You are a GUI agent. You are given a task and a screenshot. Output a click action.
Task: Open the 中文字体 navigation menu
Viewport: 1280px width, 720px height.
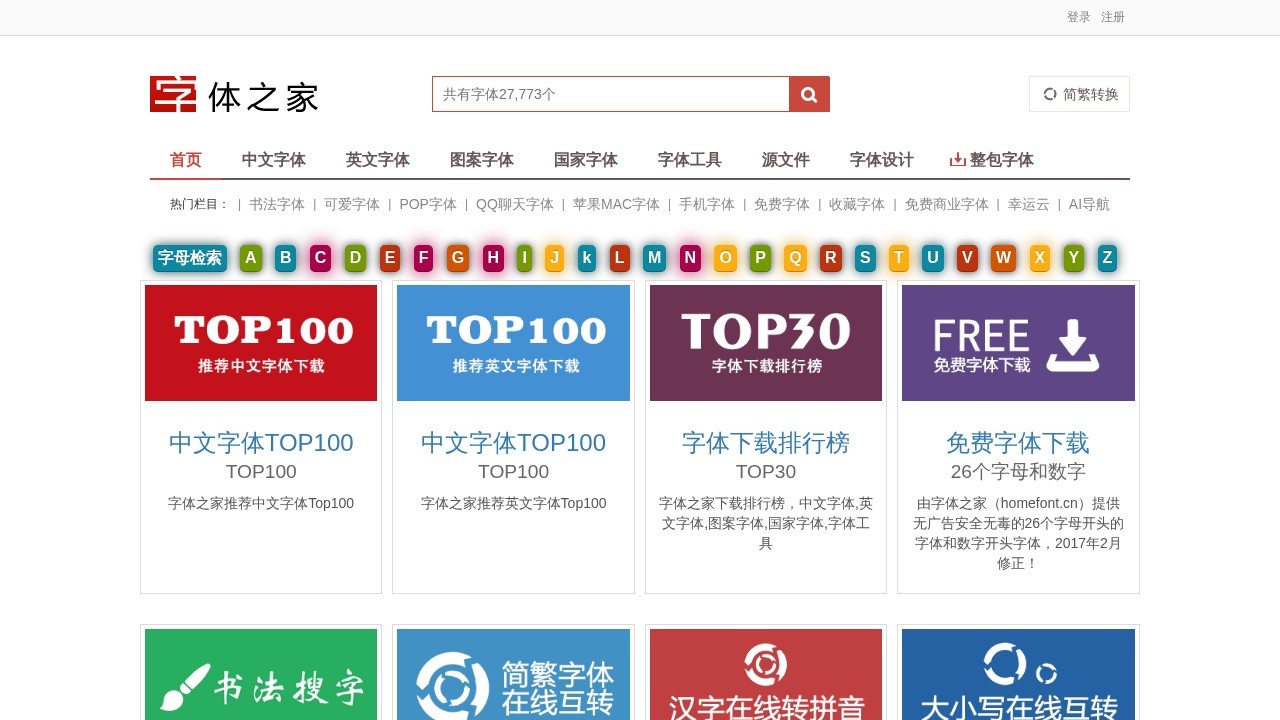(x=274, y=159)
